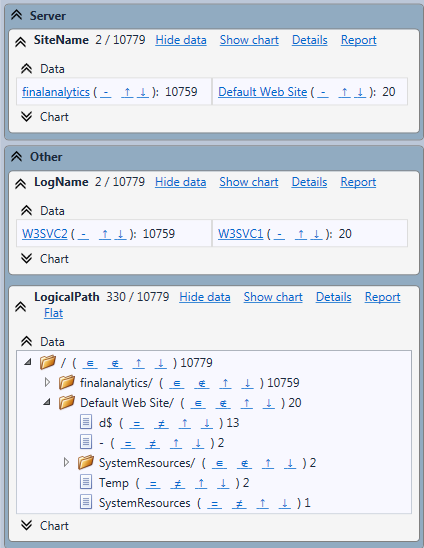The width and height of the screenshot is (424, 548).
Task: Click the Default Web Site link
Action: click(263, 92)
